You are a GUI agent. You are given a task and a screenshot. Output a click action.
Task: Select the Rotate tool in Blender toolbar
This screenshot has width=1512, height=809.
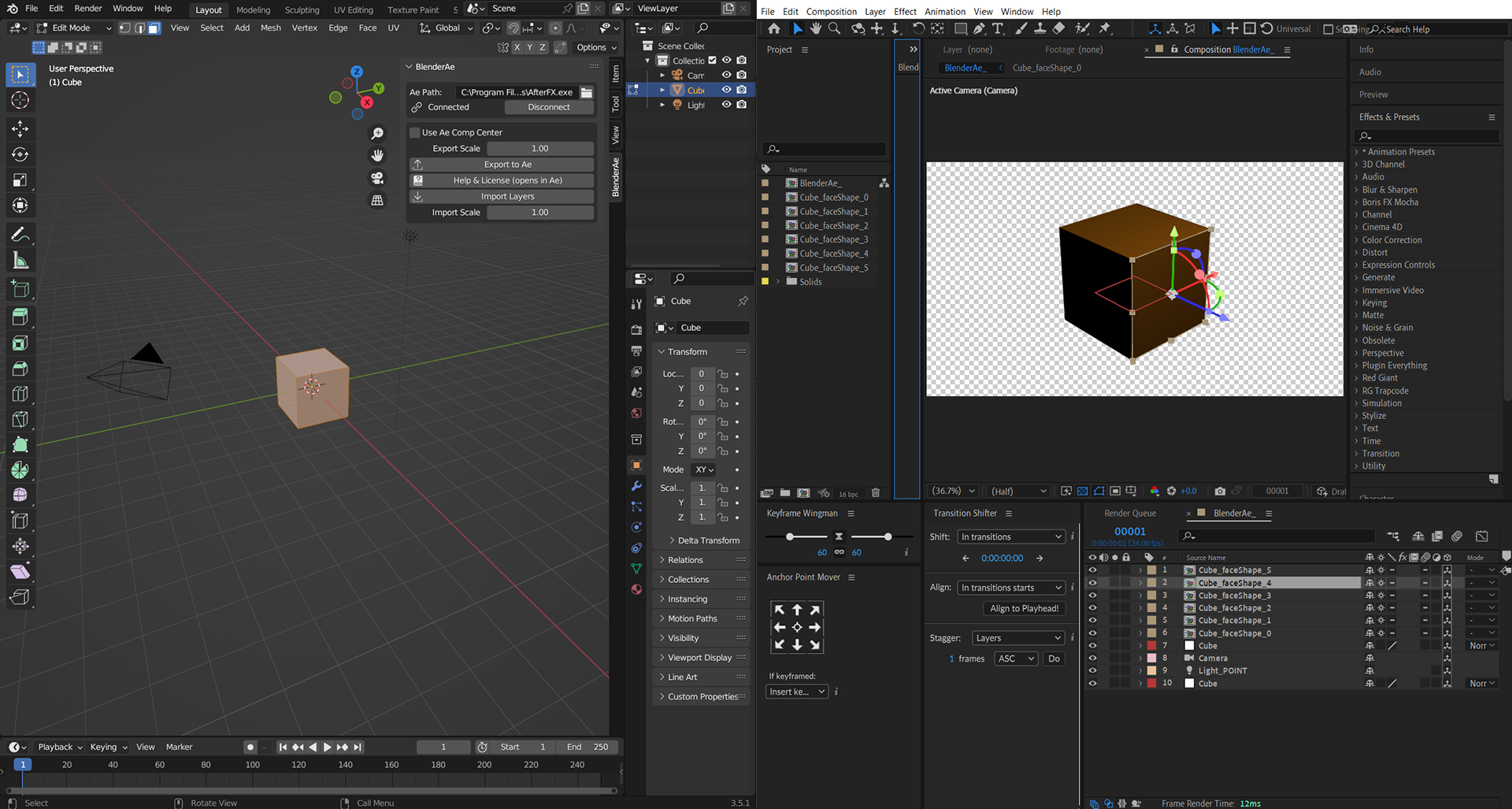pyautogui.click(x=20, y=154)
